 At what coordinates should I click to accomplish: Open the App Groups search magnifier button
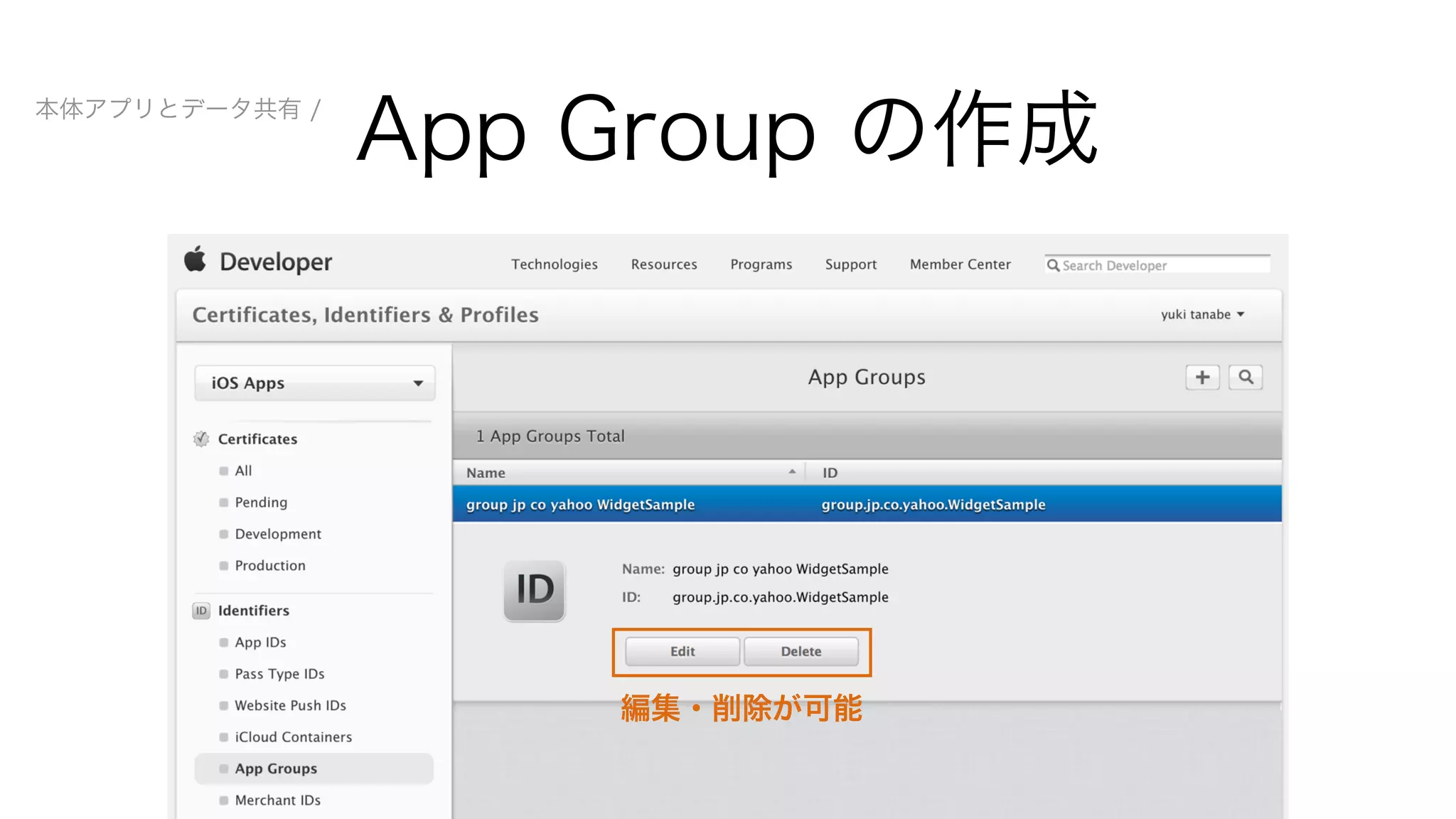pos(1246,377)
